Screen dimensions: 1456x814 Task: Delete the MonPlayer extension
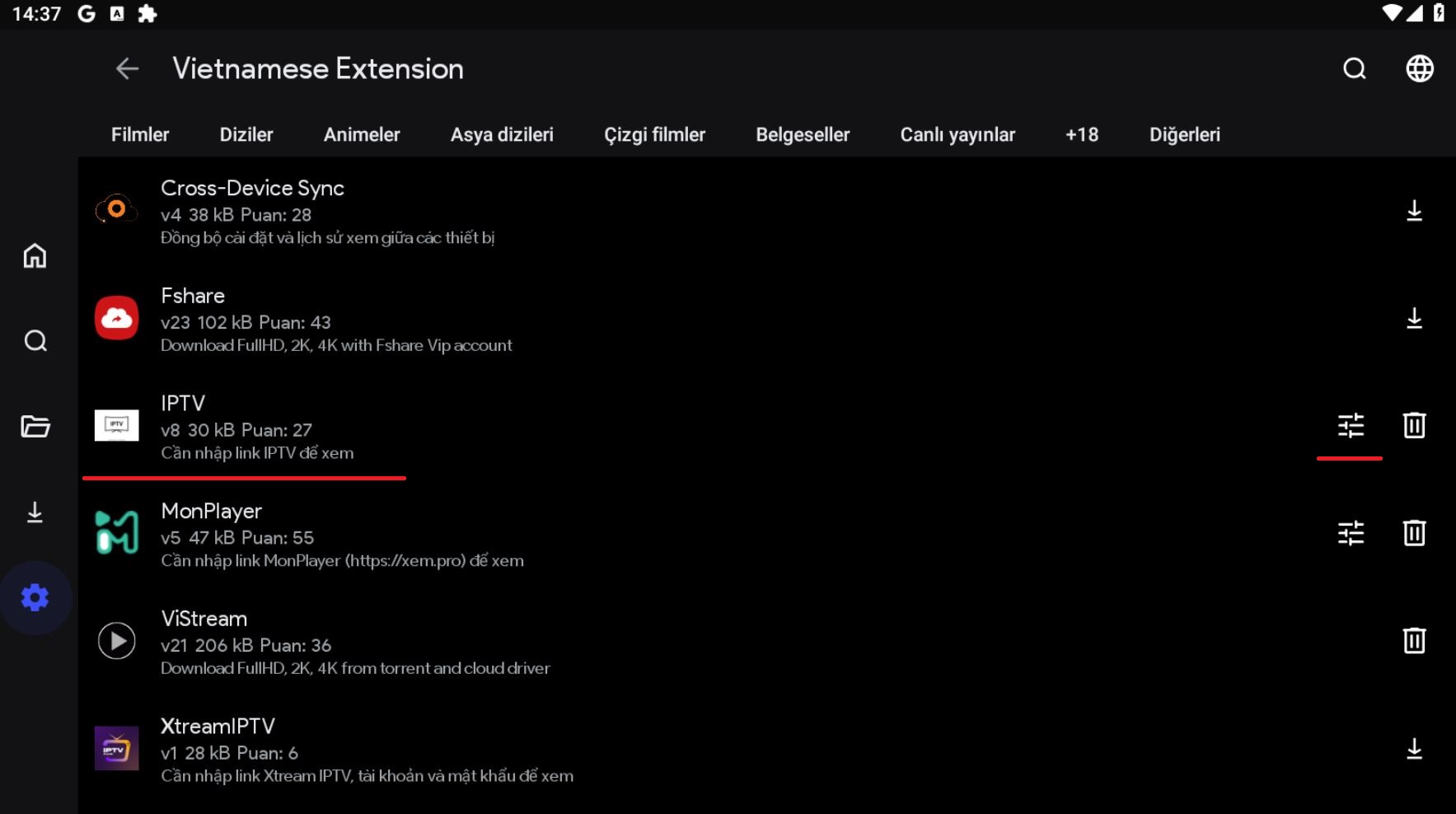[1414, 533]
